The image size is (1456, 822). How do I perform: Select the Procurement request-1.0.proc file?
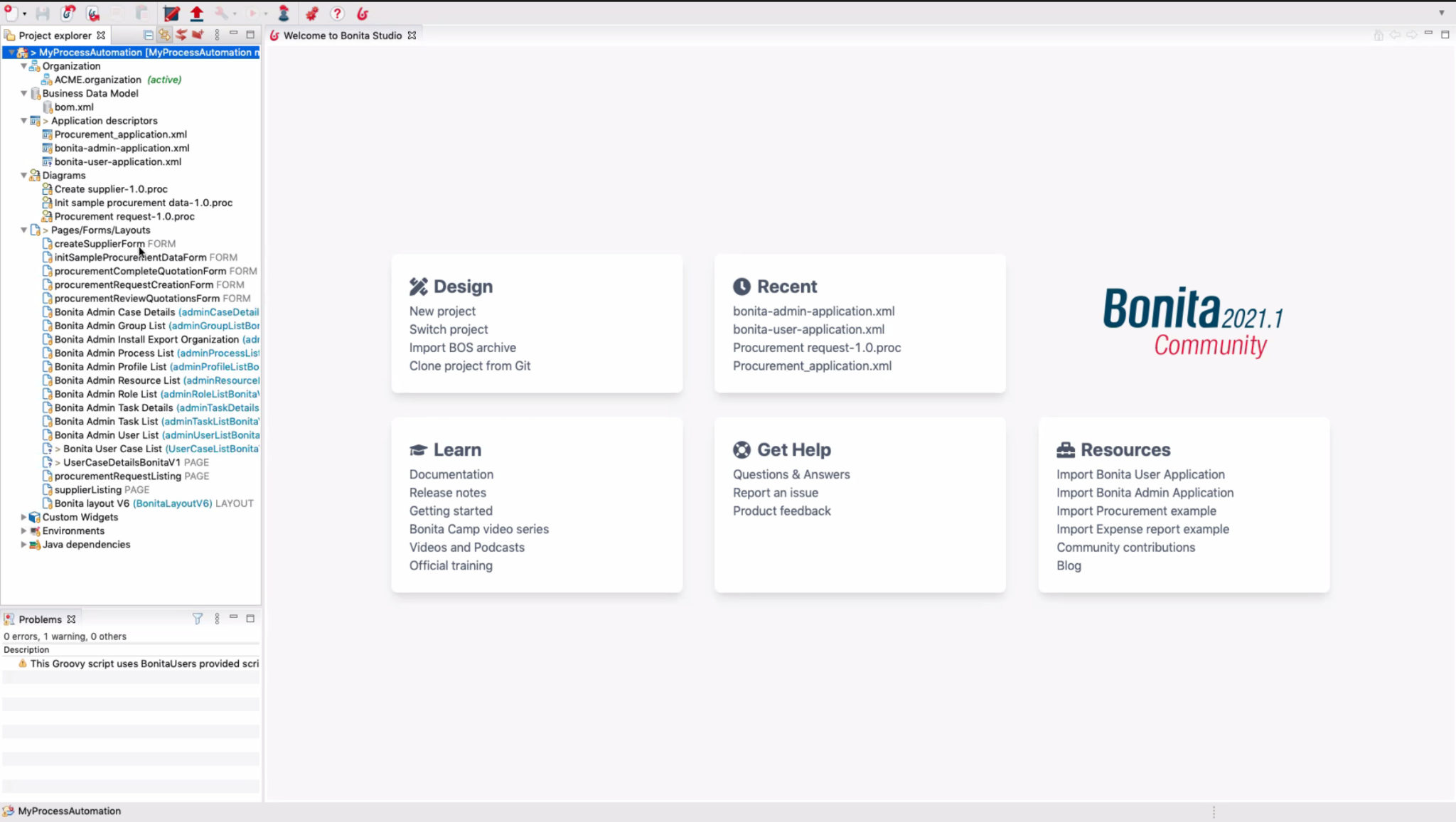point(125,216)
